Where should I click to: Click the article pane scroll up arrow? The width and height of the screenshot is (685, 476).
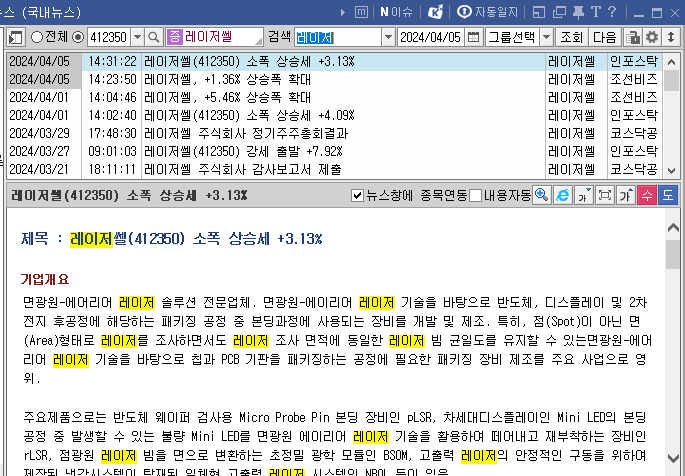click(x=673, y=227)
